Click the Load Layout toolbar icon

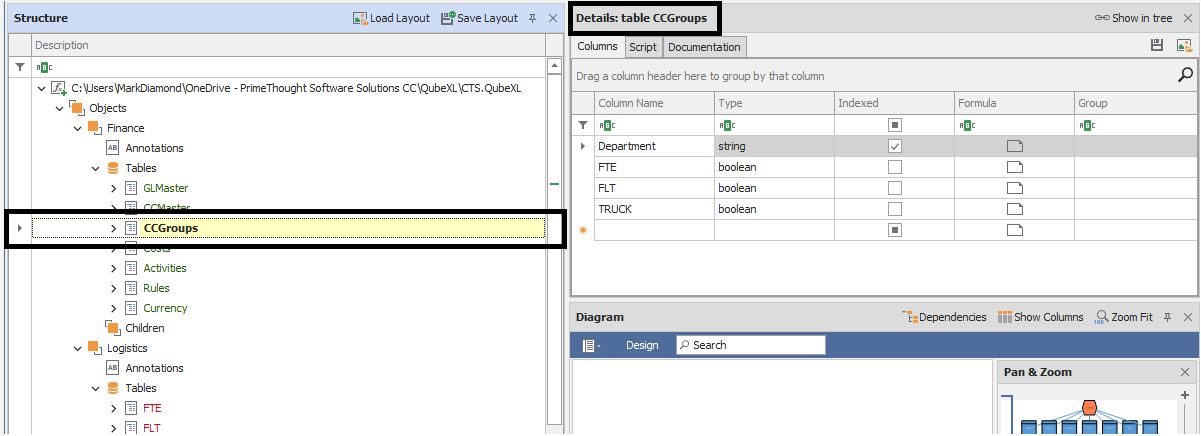[x=360, y=18]
